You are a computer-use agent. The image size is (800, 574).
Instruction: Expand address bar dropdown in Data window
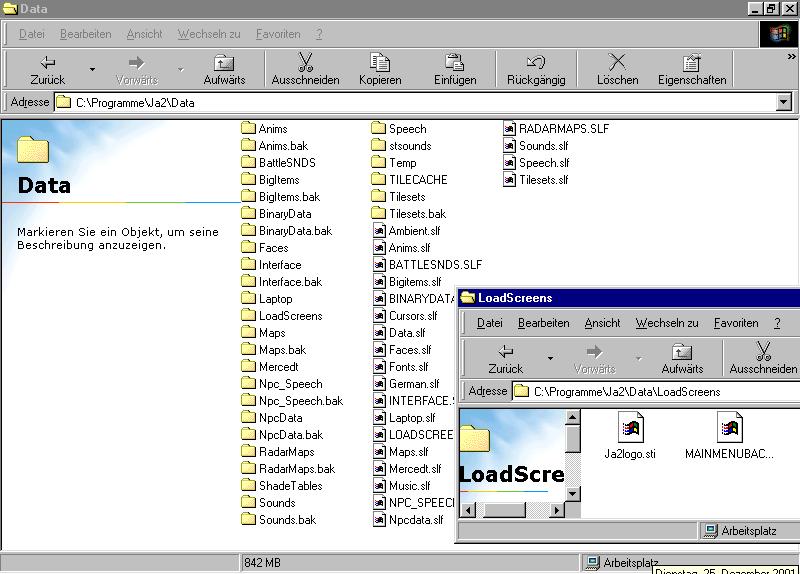pos(784,103)
